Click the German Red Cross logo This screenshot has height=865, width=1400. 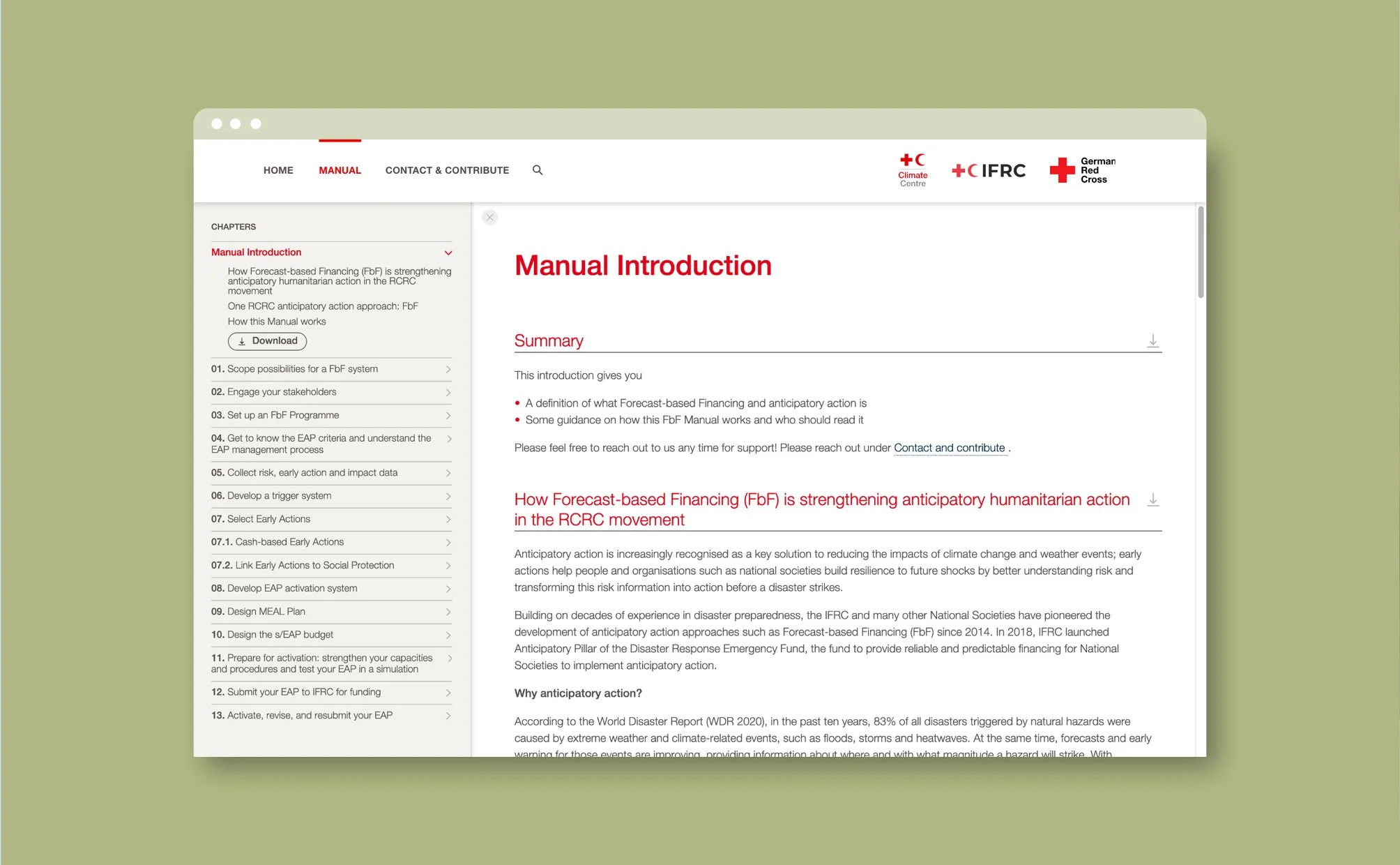click(x=1083, y=170)
